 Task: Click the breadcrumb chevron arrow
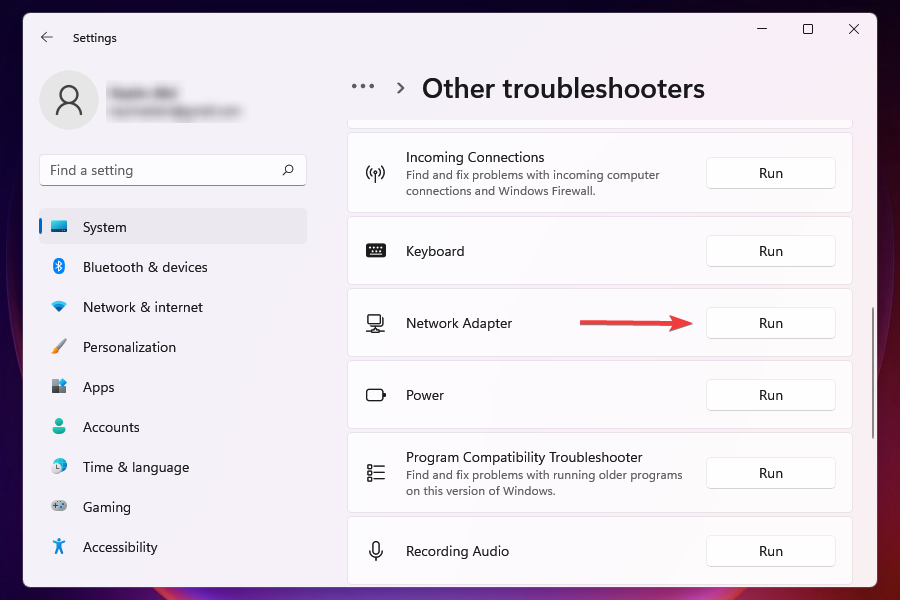pos(401,88)
